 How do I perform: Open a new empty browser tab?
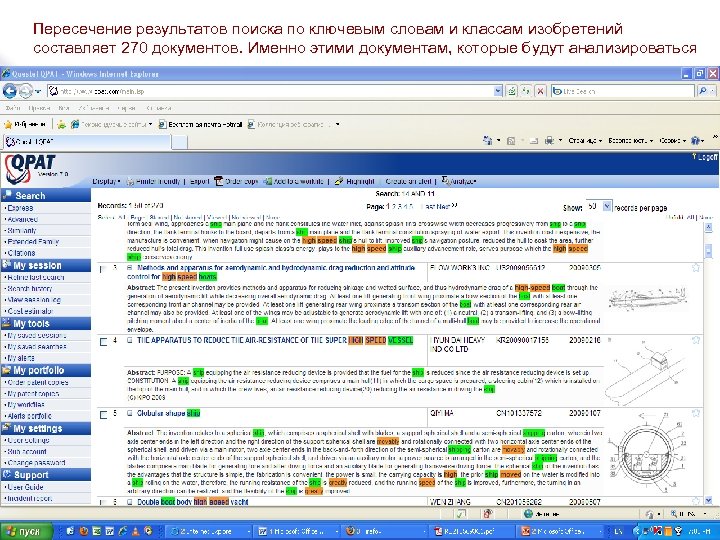point(180,142)
